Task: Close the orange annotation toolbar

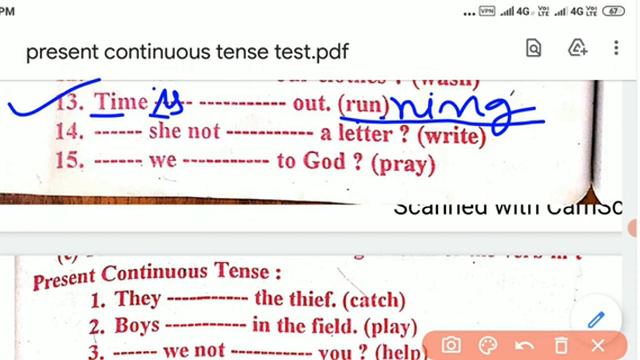Action: 598,346
